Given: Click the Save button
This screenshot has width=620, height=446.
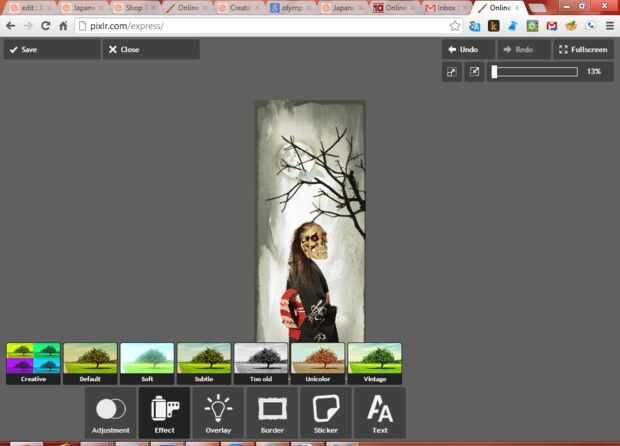Looking at the screenshot, I should point(52,49).
